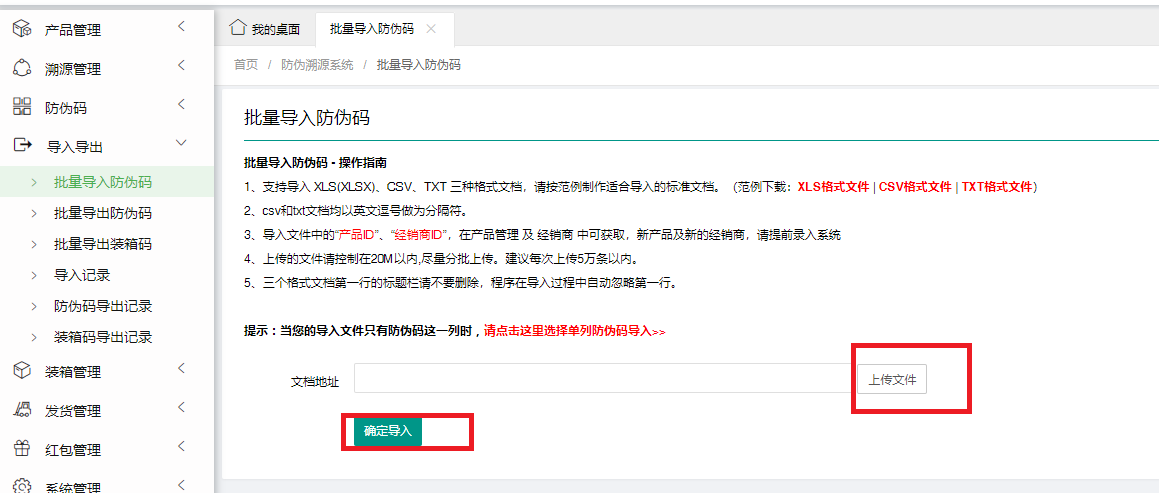Click the 红包管理 gift icon
1159x493 pixels.
coord(22,449)
